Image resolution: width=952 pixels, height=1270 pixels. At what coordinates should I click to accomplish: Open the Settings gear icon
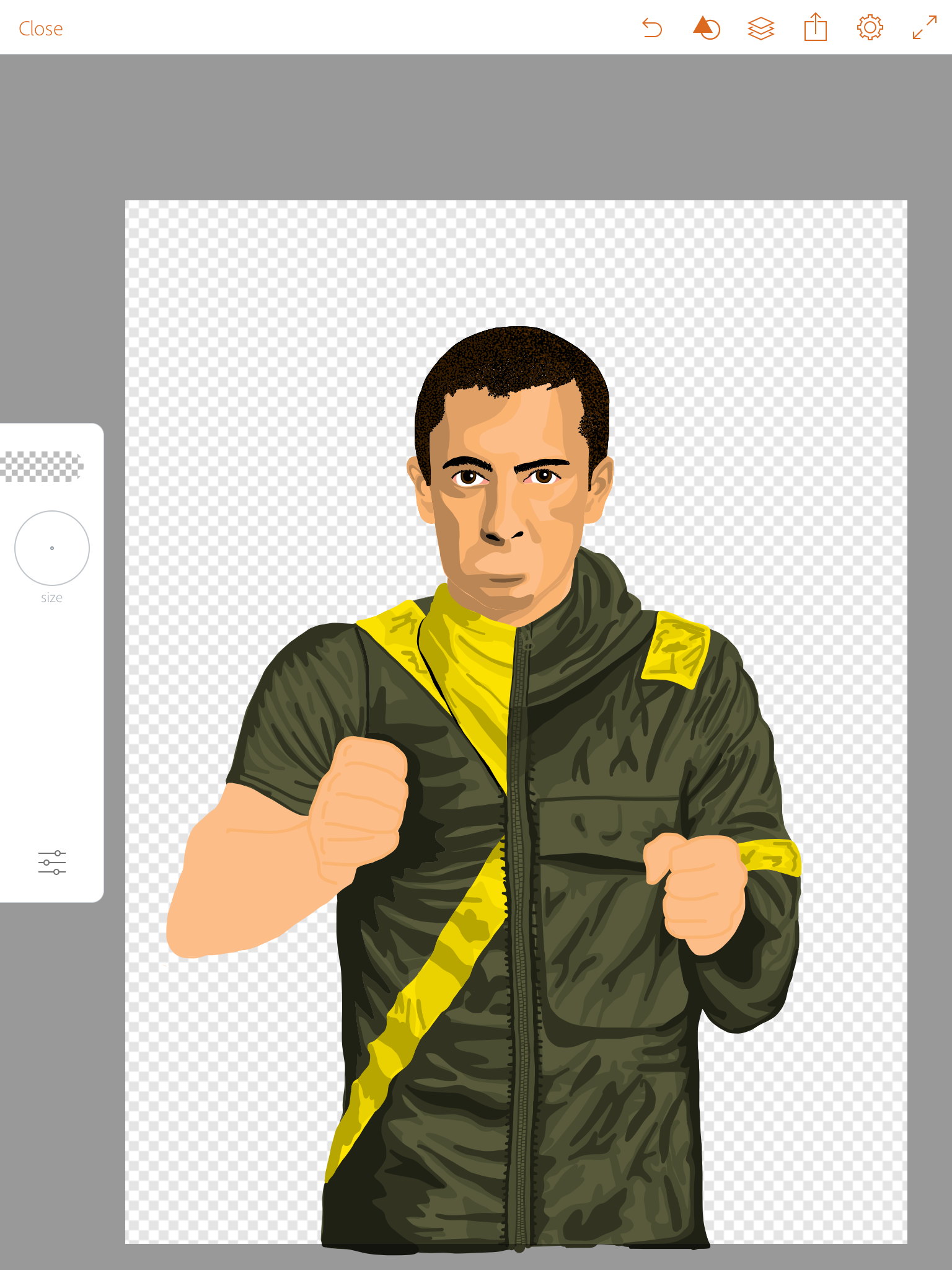point(870,28)
